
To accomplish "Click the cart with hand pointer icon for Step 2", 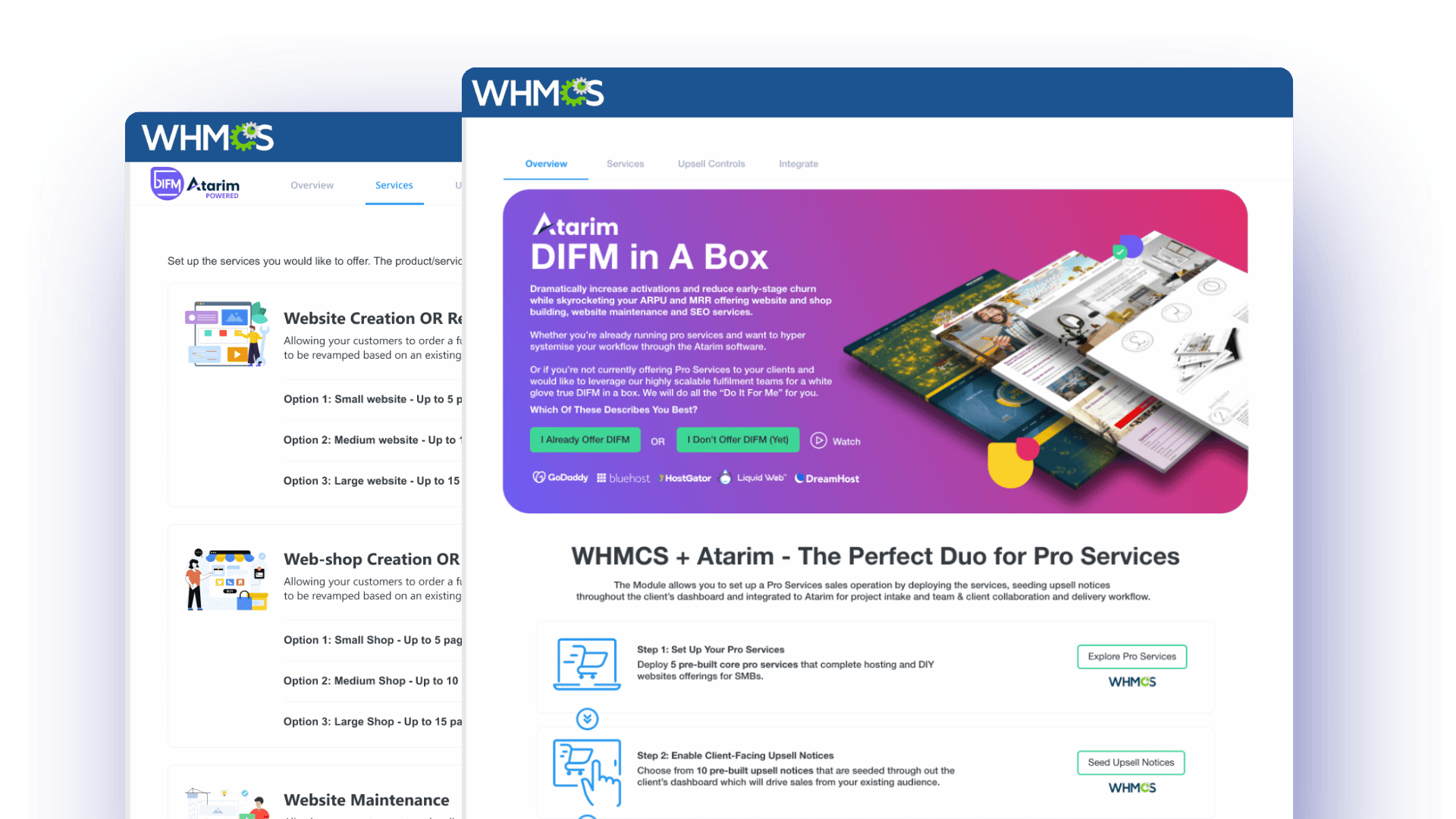I will click(586, 771).
